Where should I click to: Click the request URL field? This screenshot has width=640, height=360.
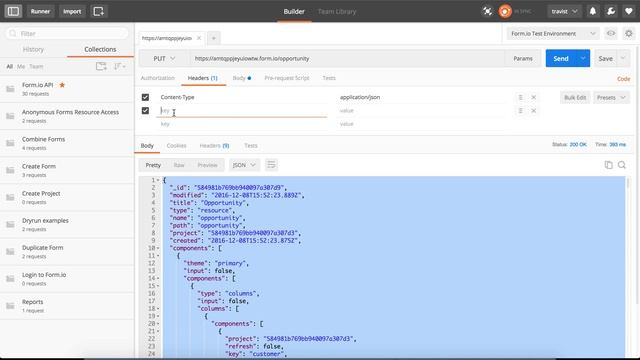pyautogui.click(x=347, y=58)
